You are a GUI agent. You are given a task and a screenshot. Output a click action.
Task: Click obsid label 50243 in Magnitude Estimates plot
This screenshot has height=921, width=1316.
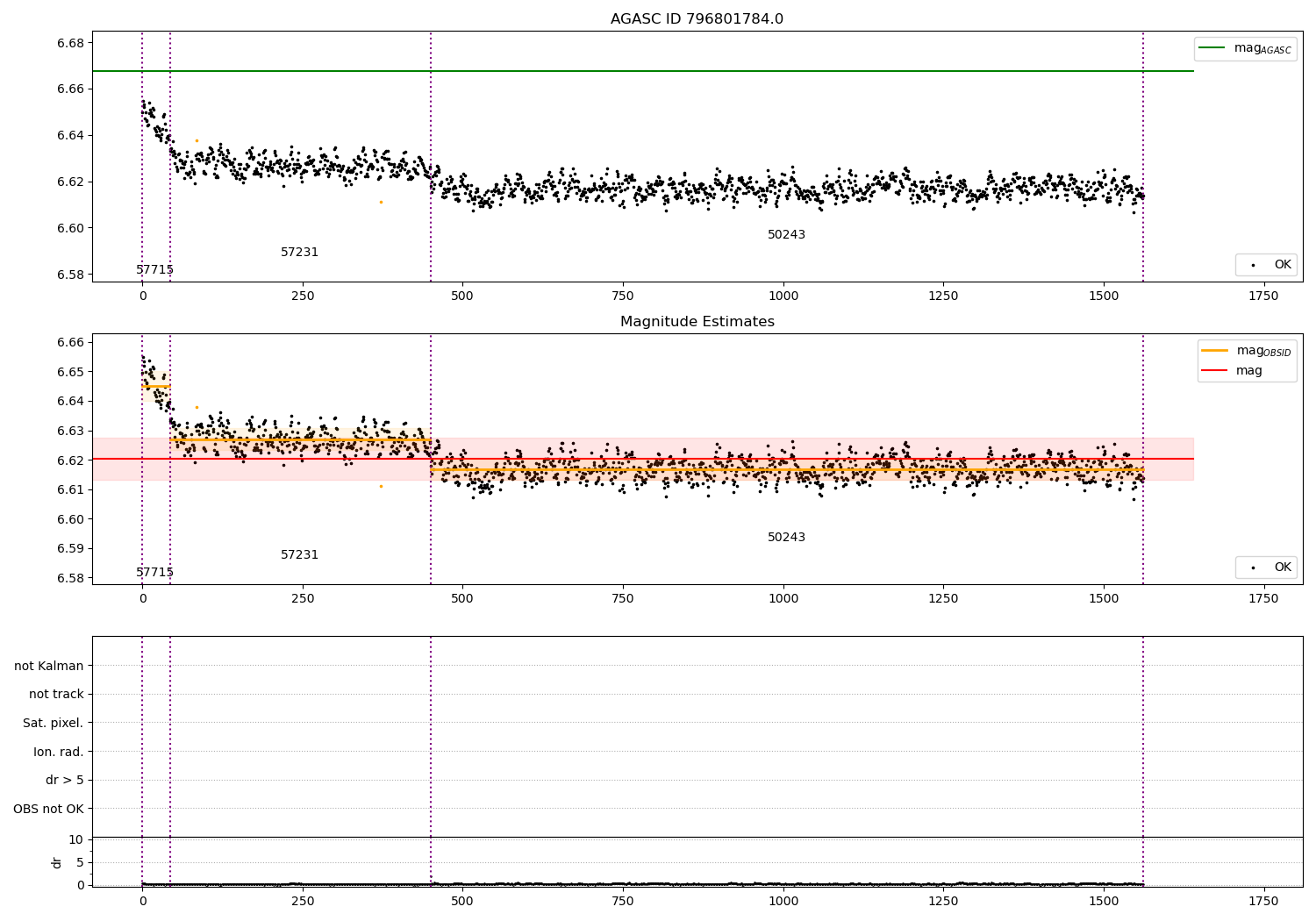786,537
